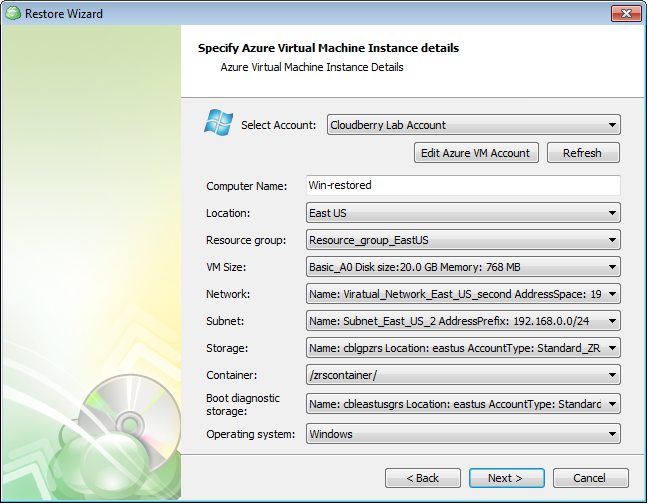The height and width of the screenshot is (504, 648).
Task: Expand the Resource group dropdown
Action: coord(463,240)
